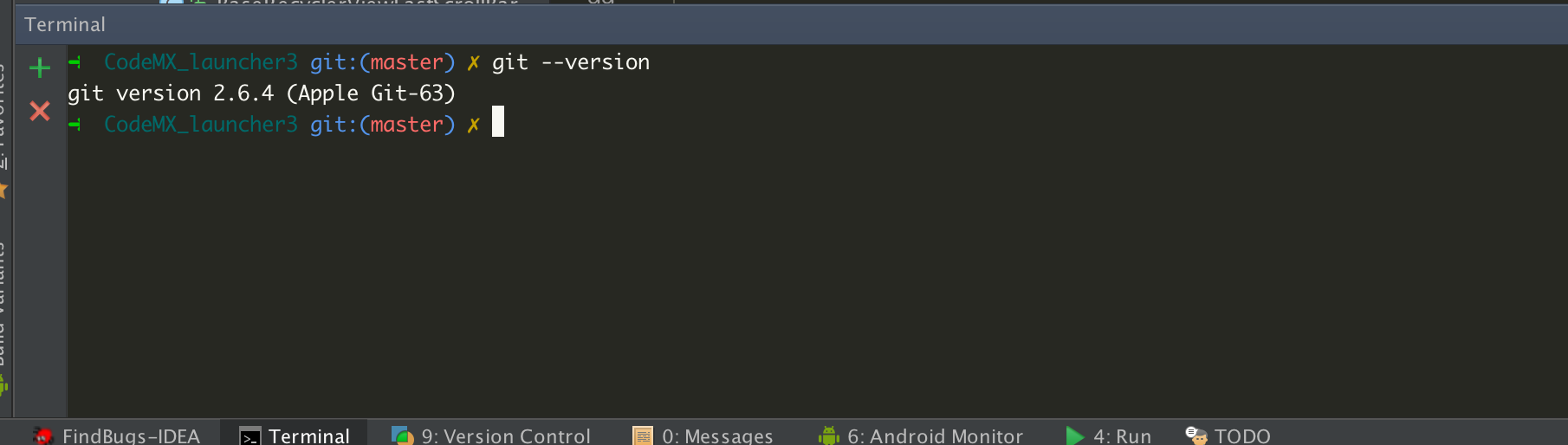Click the Favorites star icon on the left edge
The width and height of the screenshot is (1568, 445).
click(3, 190)
